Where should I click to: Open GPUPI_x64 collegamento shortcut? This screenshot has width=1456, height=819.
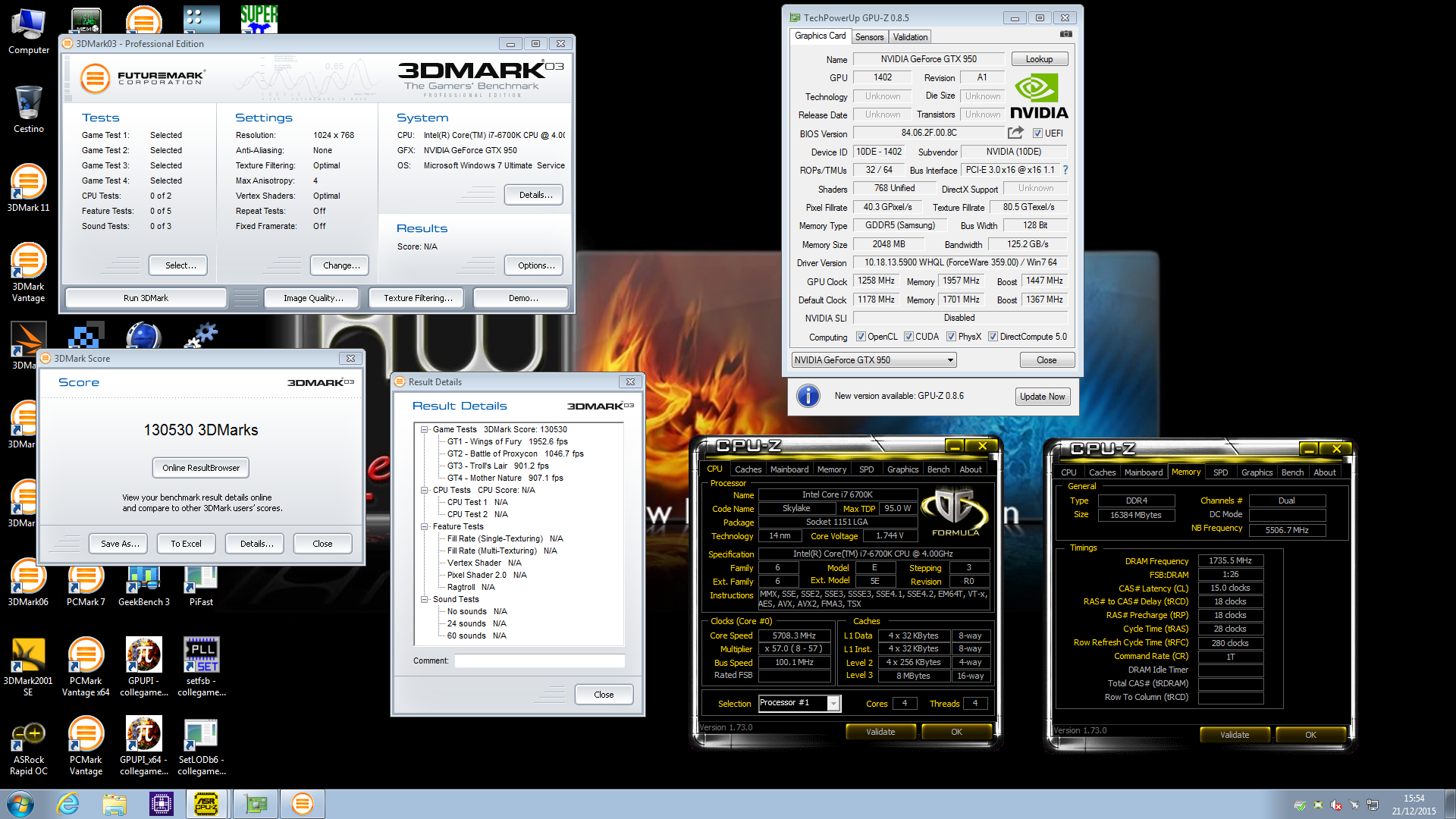(144, 746)
